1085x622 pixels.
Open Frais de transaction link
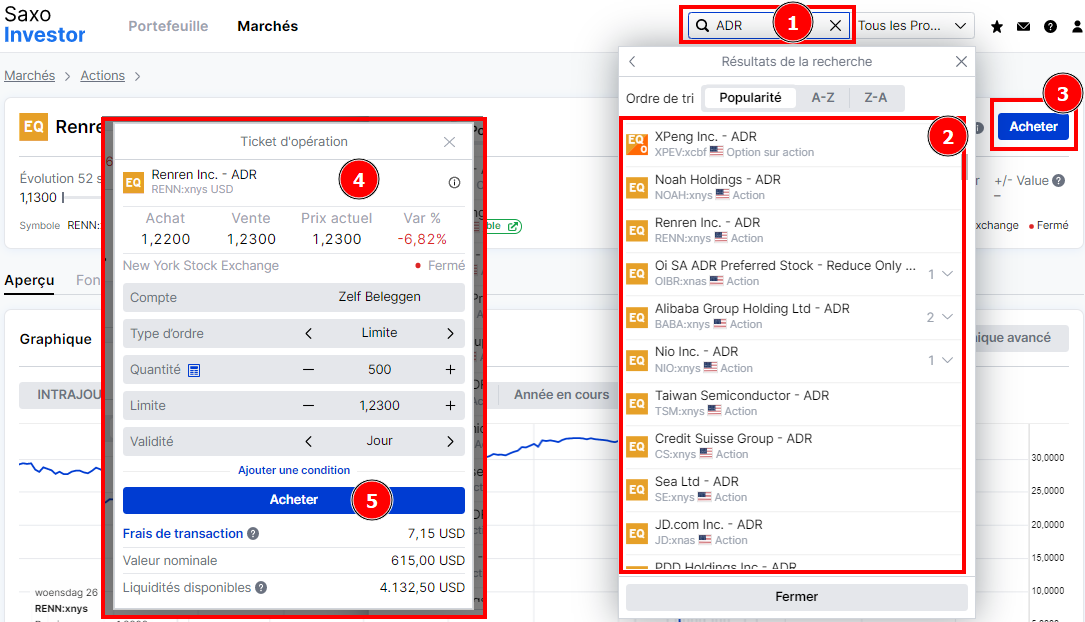pyautogui.click(x=183, y=533)
